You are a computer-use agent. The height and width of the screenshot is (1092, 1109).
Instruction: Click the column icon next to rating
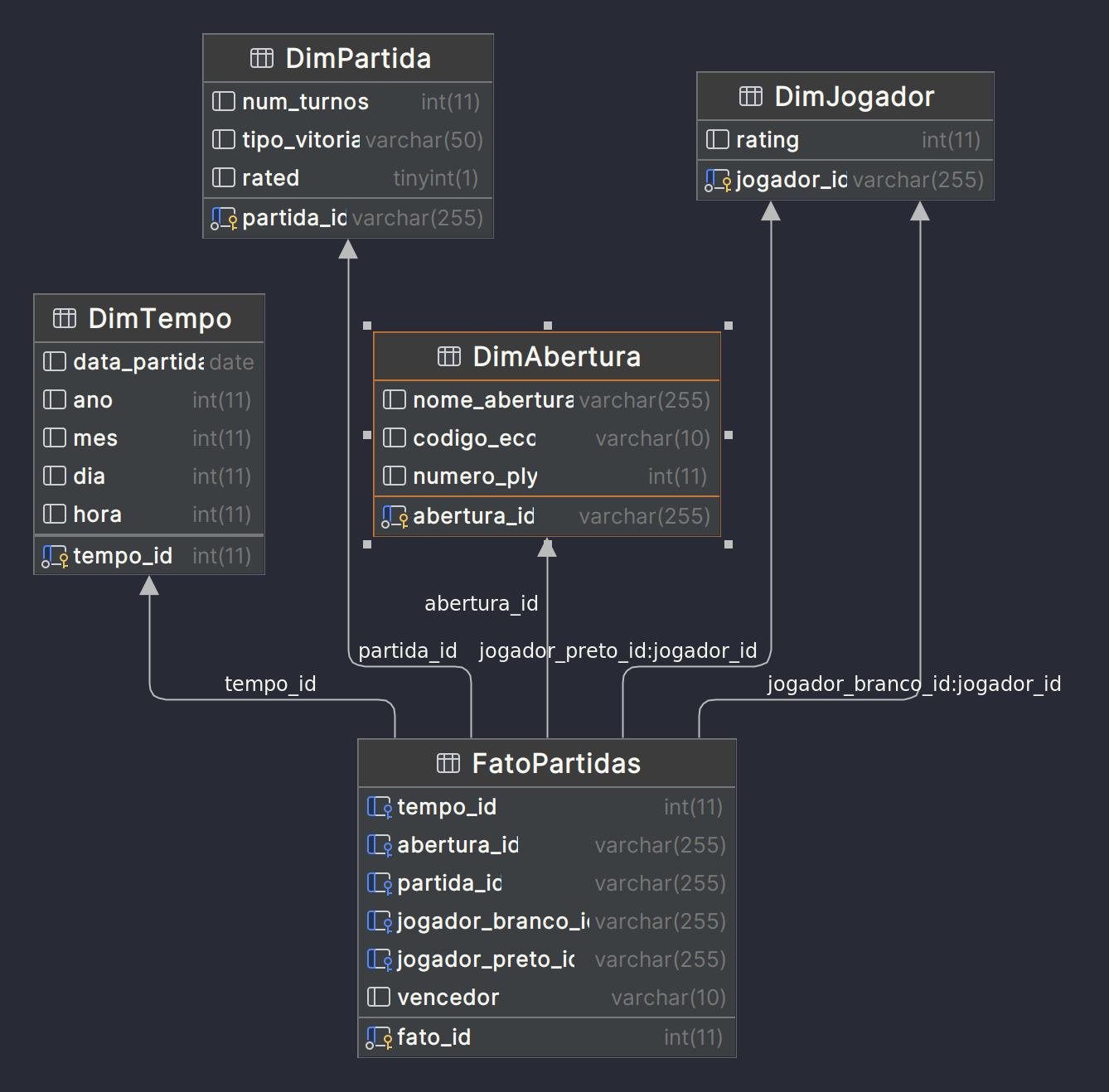(718, 139)
